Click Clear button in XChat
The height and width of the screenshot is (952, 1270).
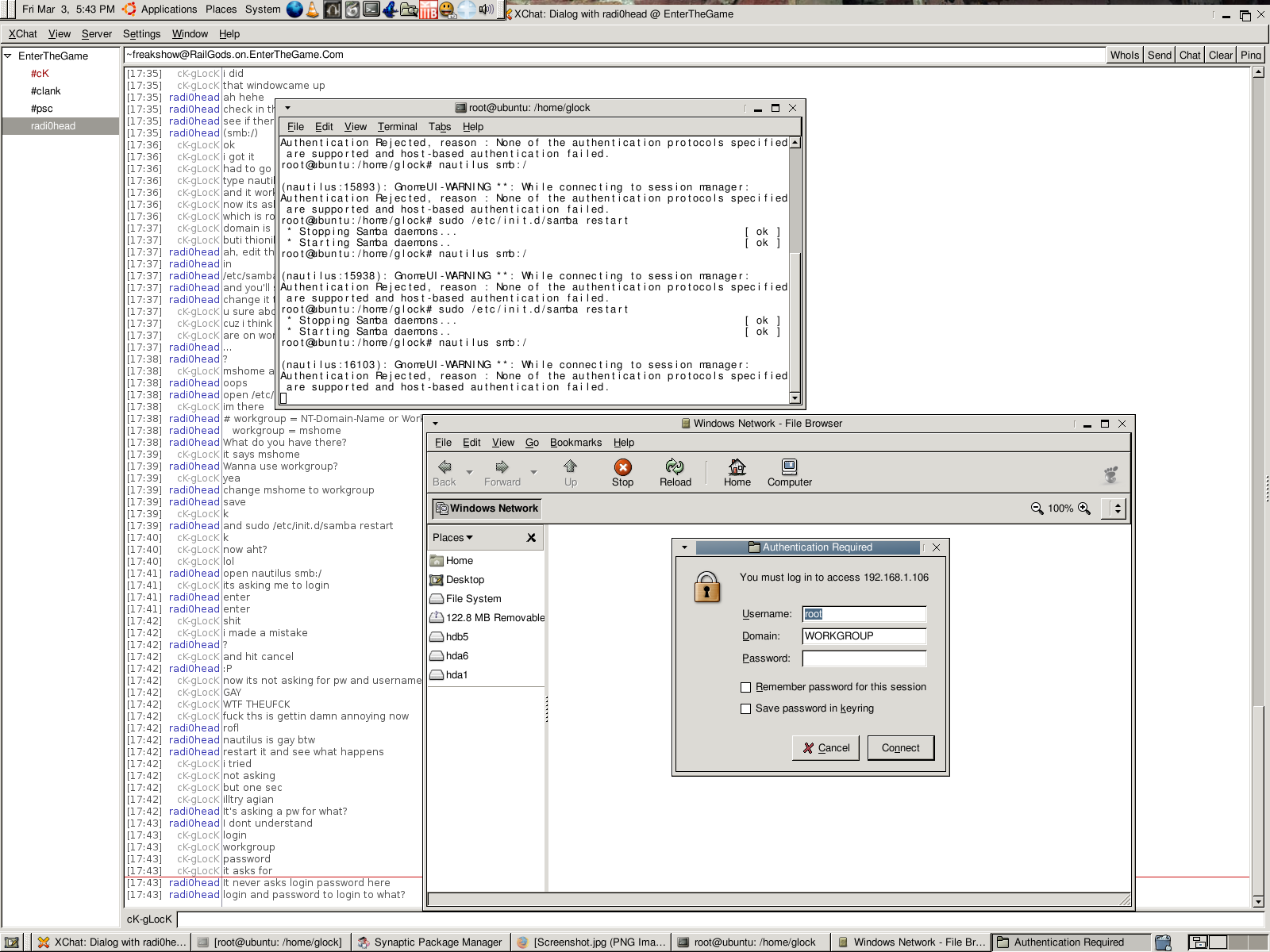tap(1221, 55)
